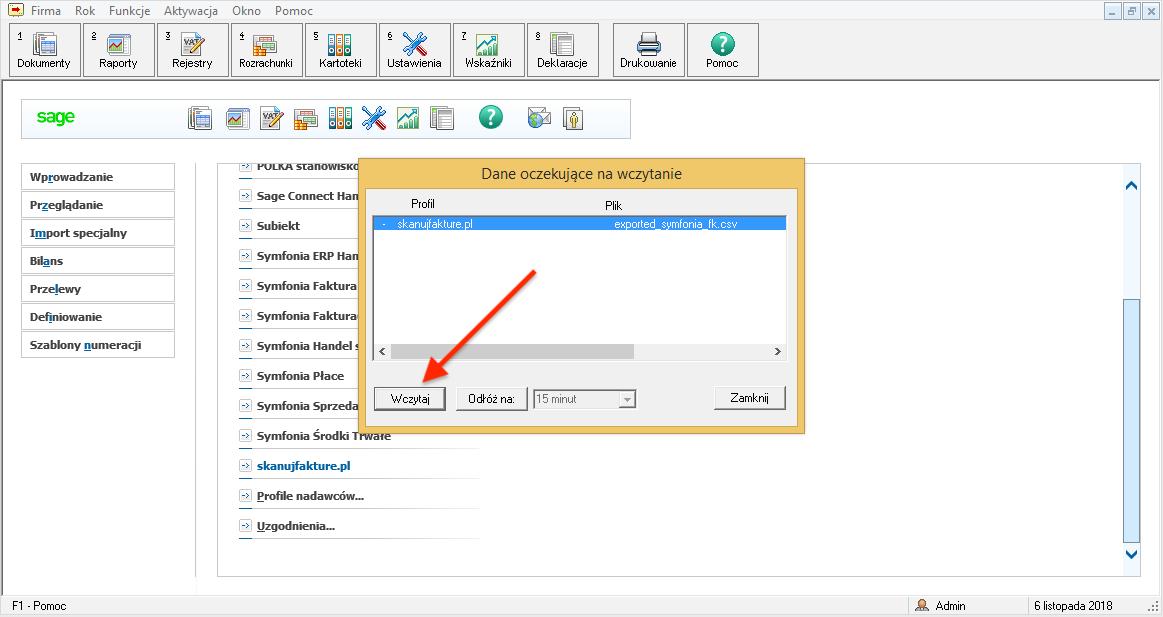Click the Rejestry VAT icon
This screenshot has height=617, width=1163.
(x=192, y=50)
